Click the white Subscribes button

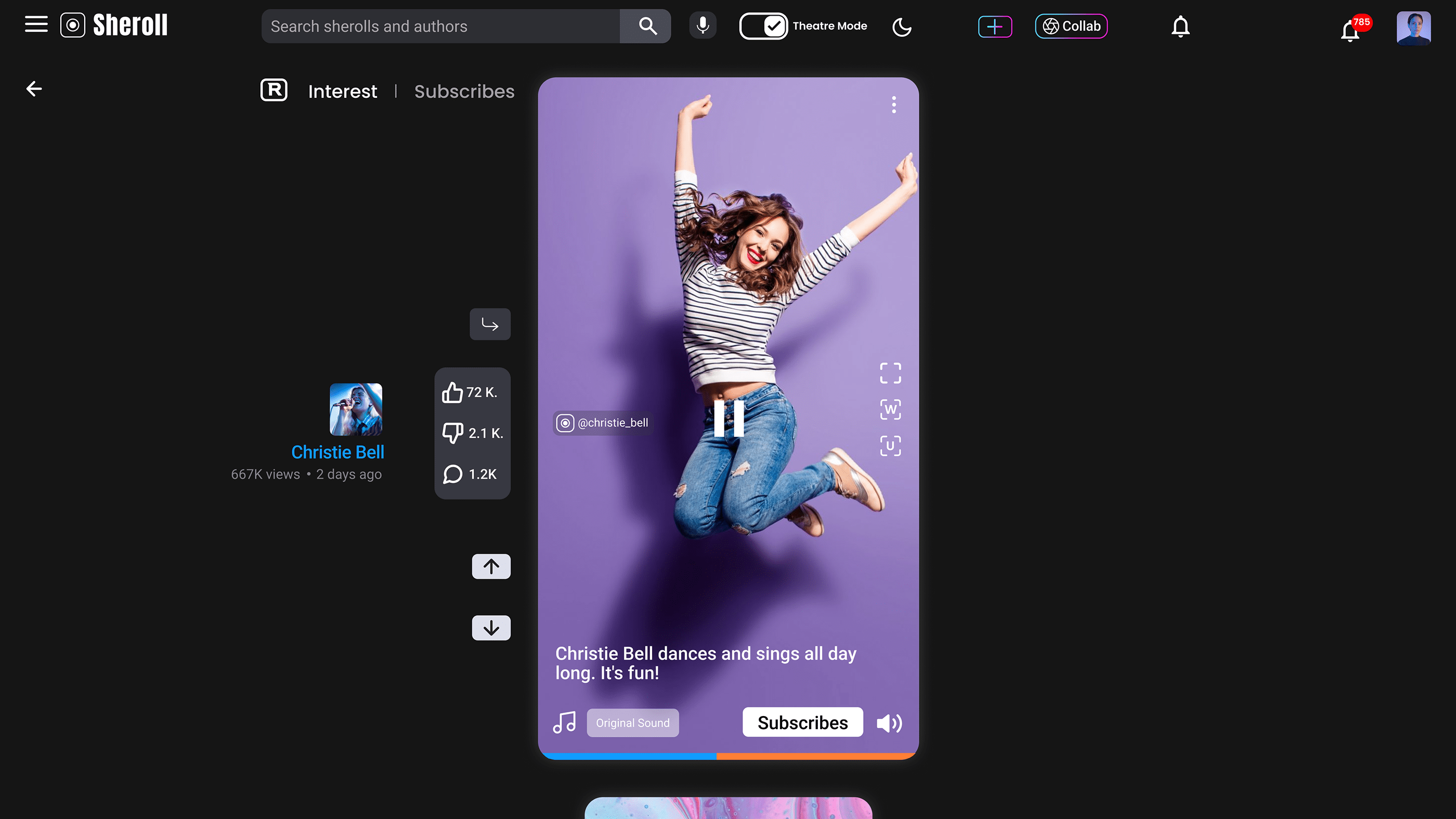[x=802, y=722]
